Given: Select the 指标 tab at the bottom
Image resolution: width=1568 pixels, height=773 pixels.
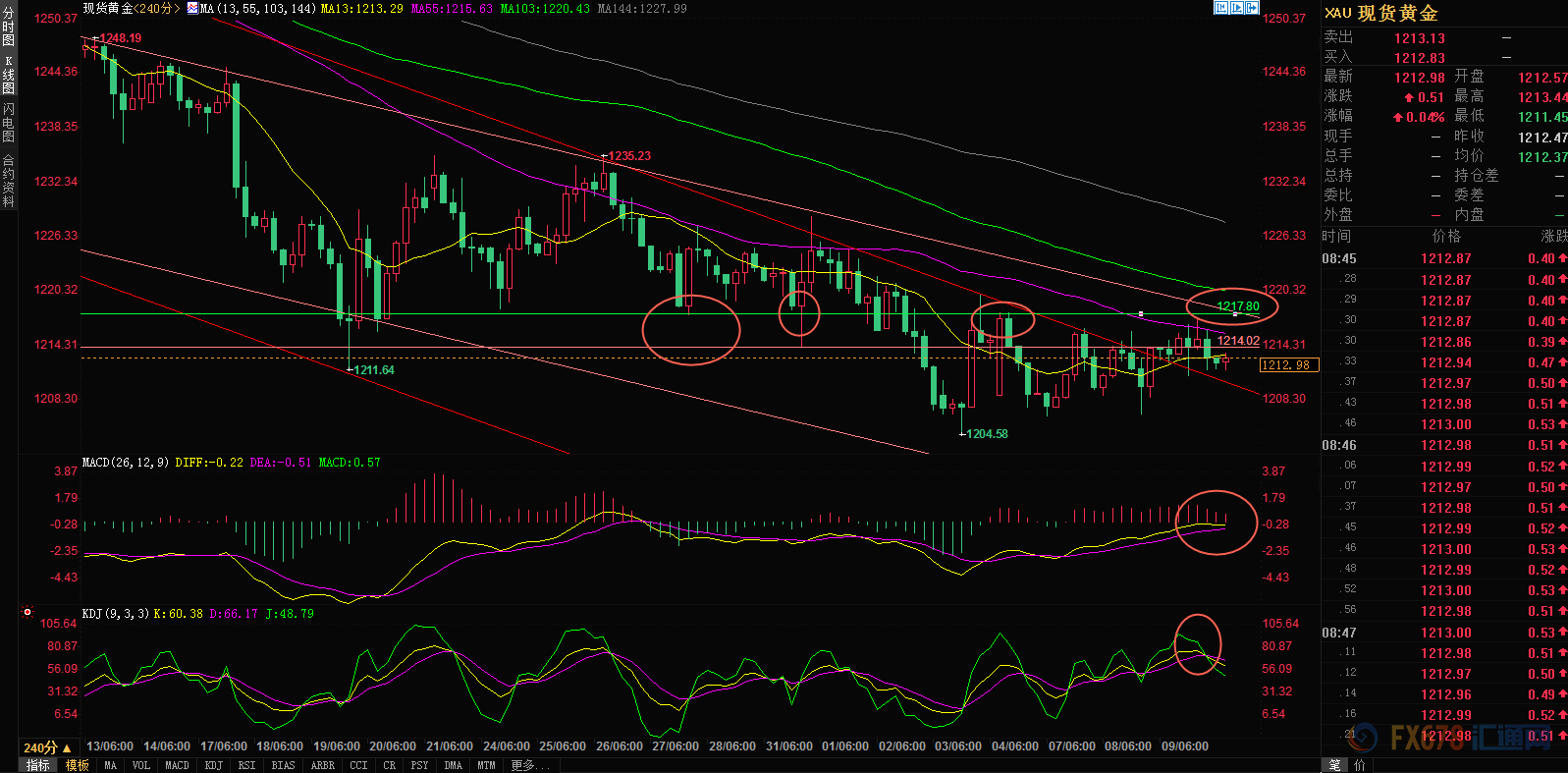Looking at the screenshot, I should pyautogui.click(x=37, y=765).
